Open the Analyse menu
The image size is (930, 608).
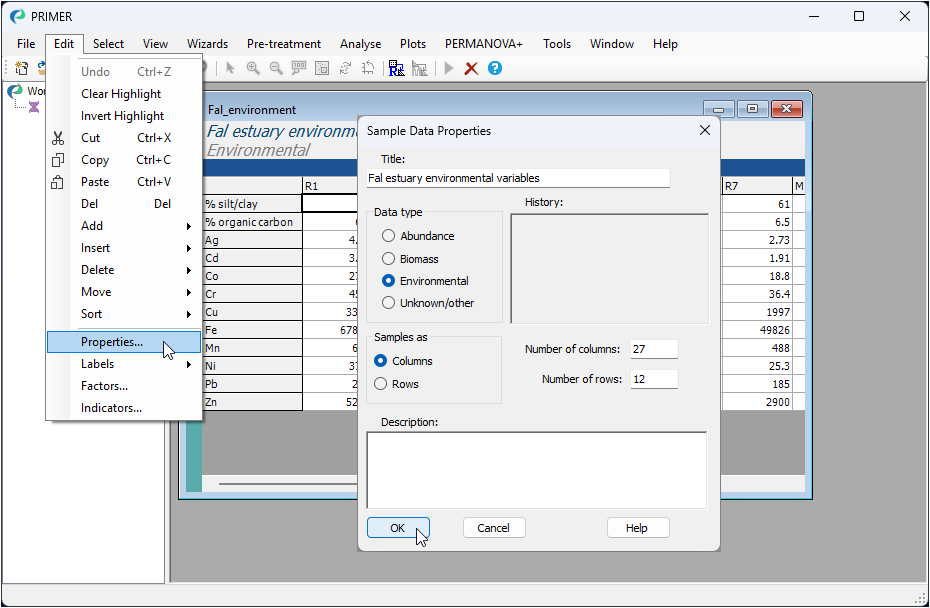360,44
